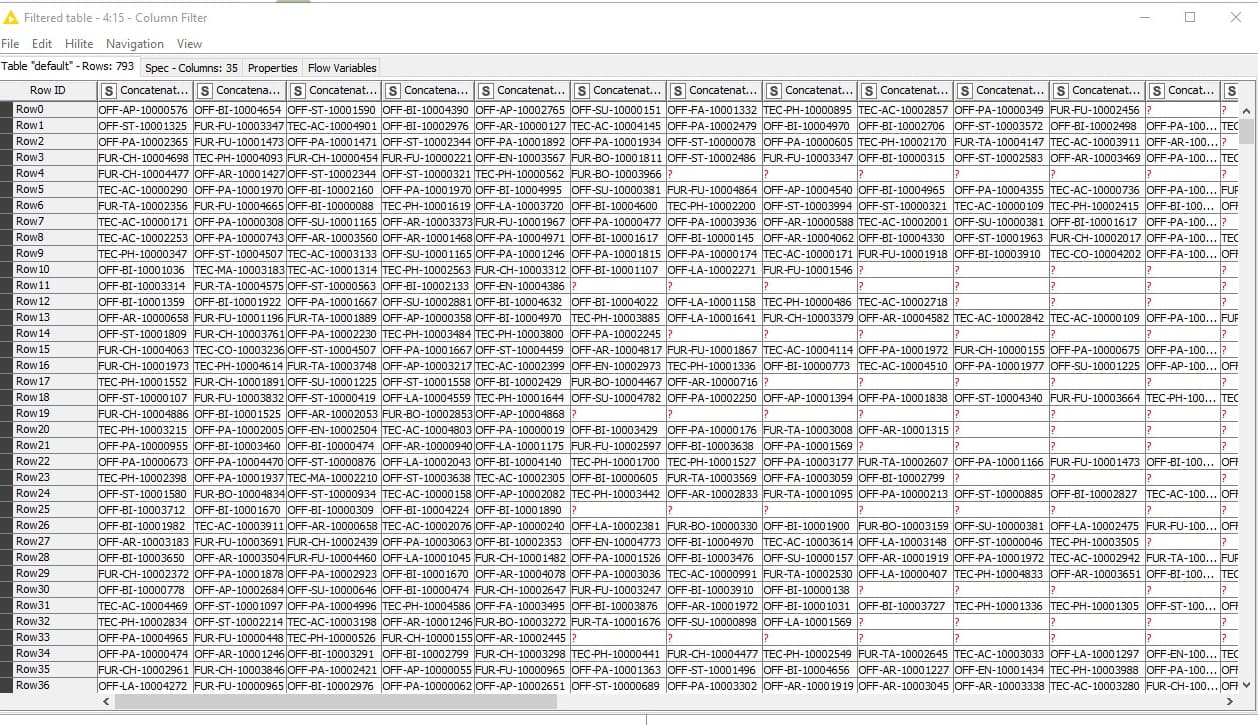Screen dimensions: 1258x725
Task: Click String-type icon of column starting with OFF-AP-10000576
Action: [109, 90]
